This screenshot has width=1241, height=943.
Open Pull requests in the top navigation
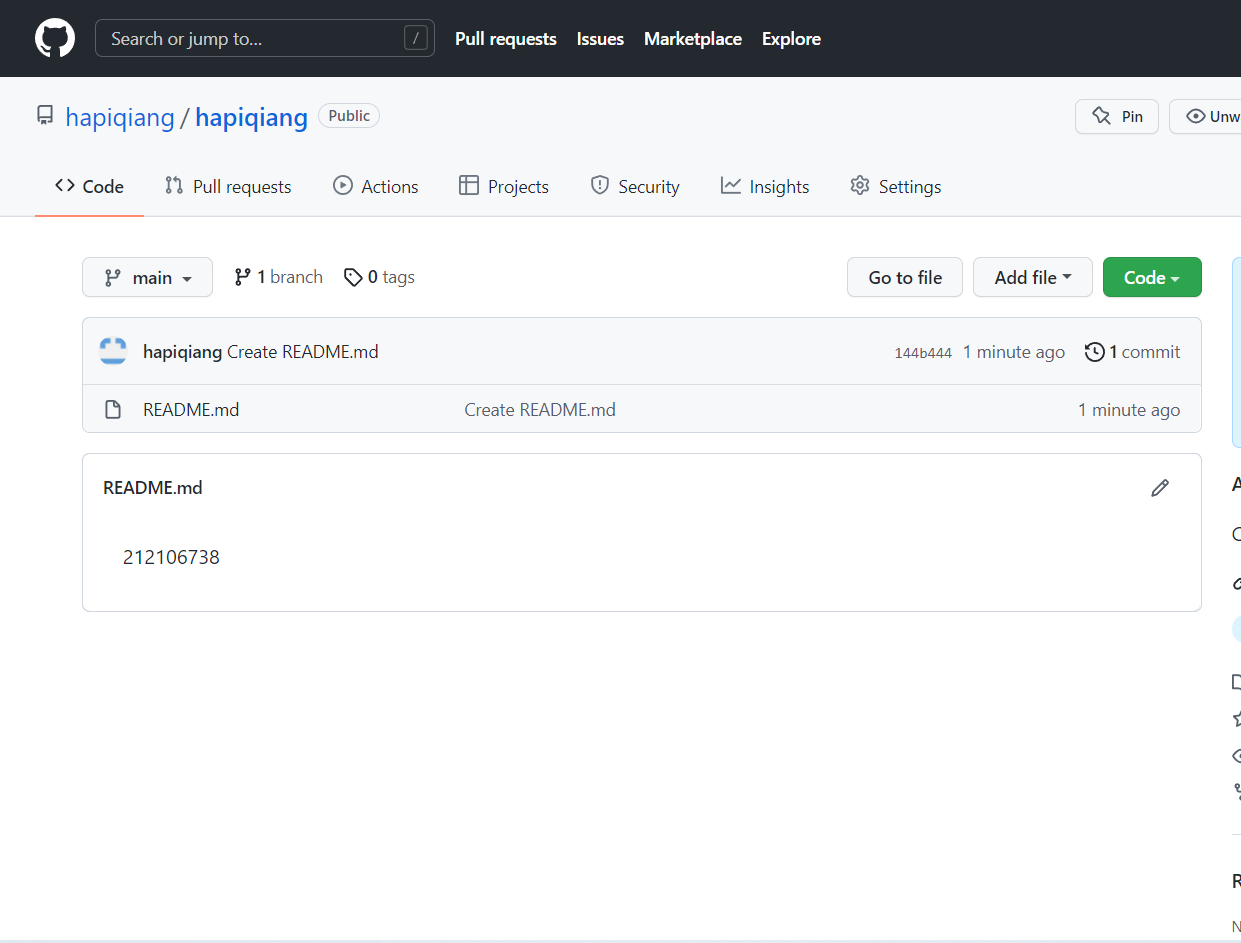pyautogui.click(x=506, y=39)
